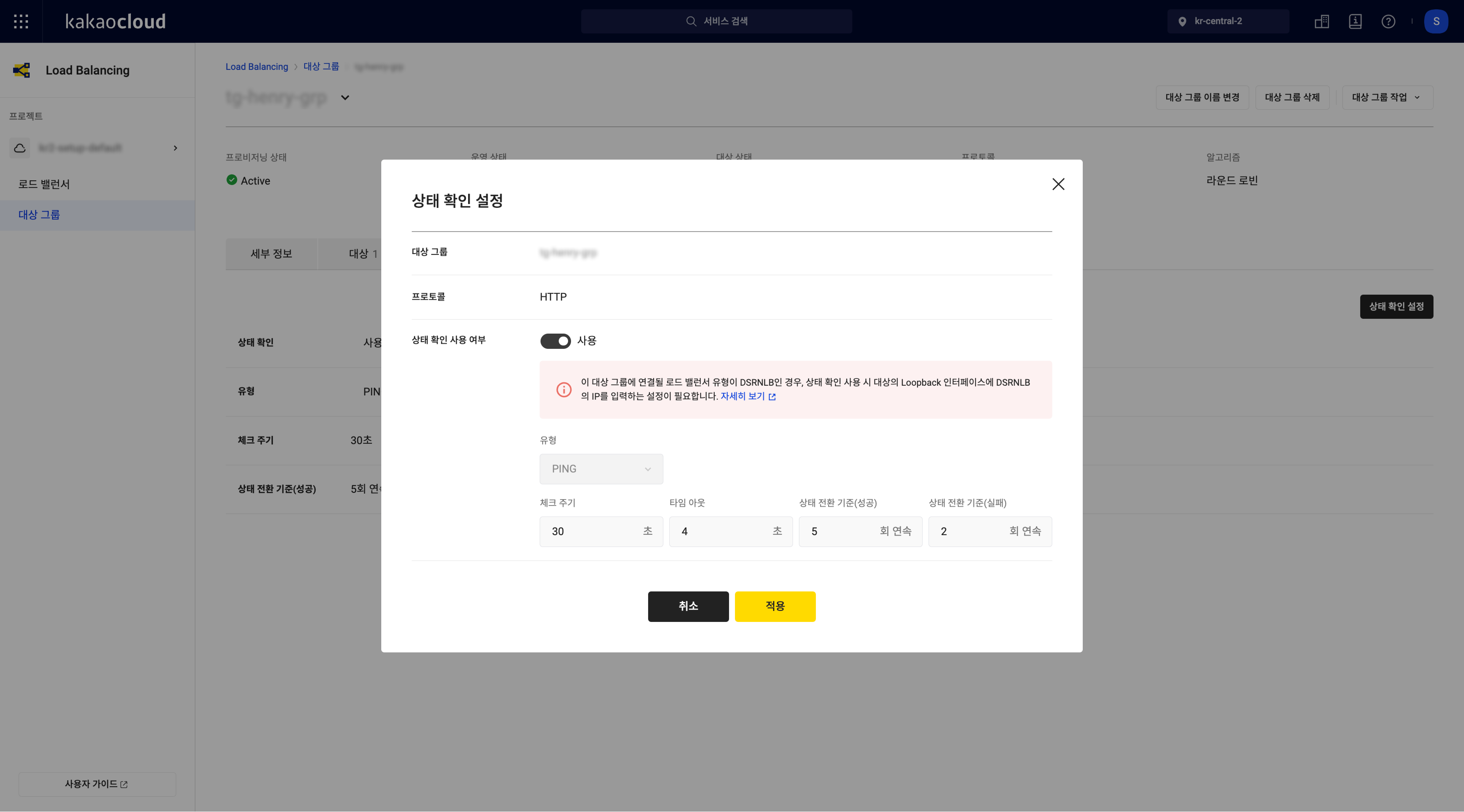Click the 상태 전환 기준(실패) input field
The width and height of the screenshot is (1464, 812).
pyautogui.click(x=990, y=532)
